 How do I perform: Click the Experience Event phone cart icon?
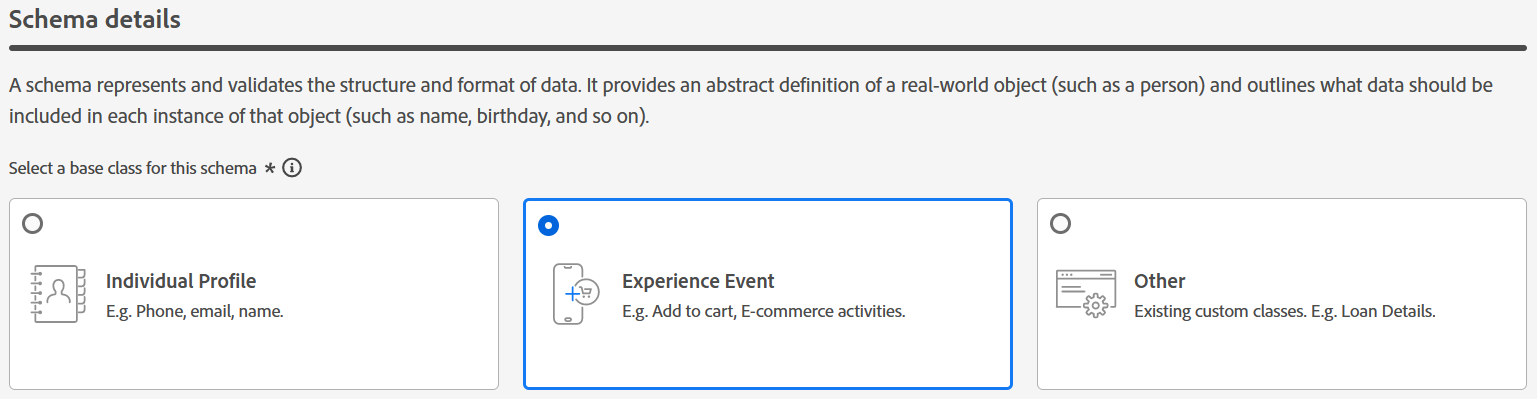[x=575, y=294]
